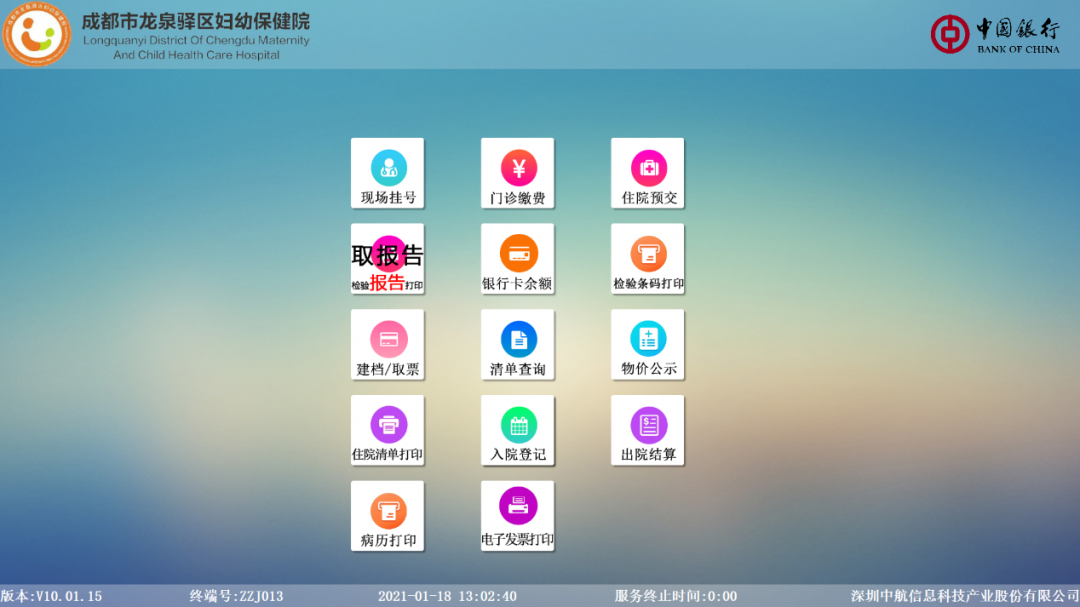The height and width of the screenshot is (607, 1080).
Task: Open 取报告 lab report printing tile
Action: coord(388,260)
